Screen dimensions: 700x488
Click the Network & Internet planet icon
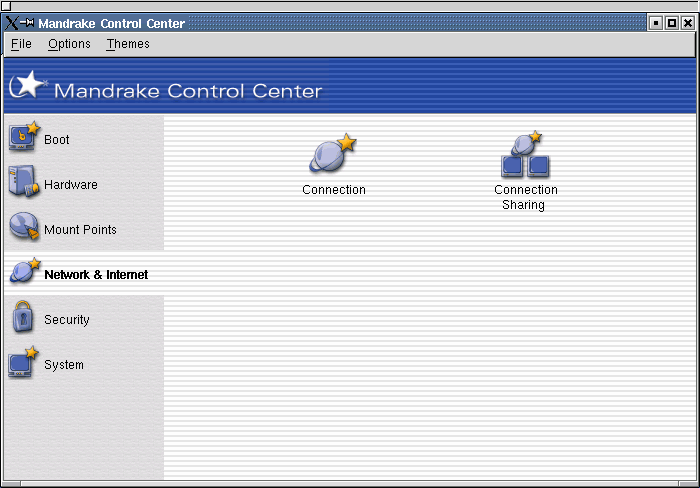[25, 271]
